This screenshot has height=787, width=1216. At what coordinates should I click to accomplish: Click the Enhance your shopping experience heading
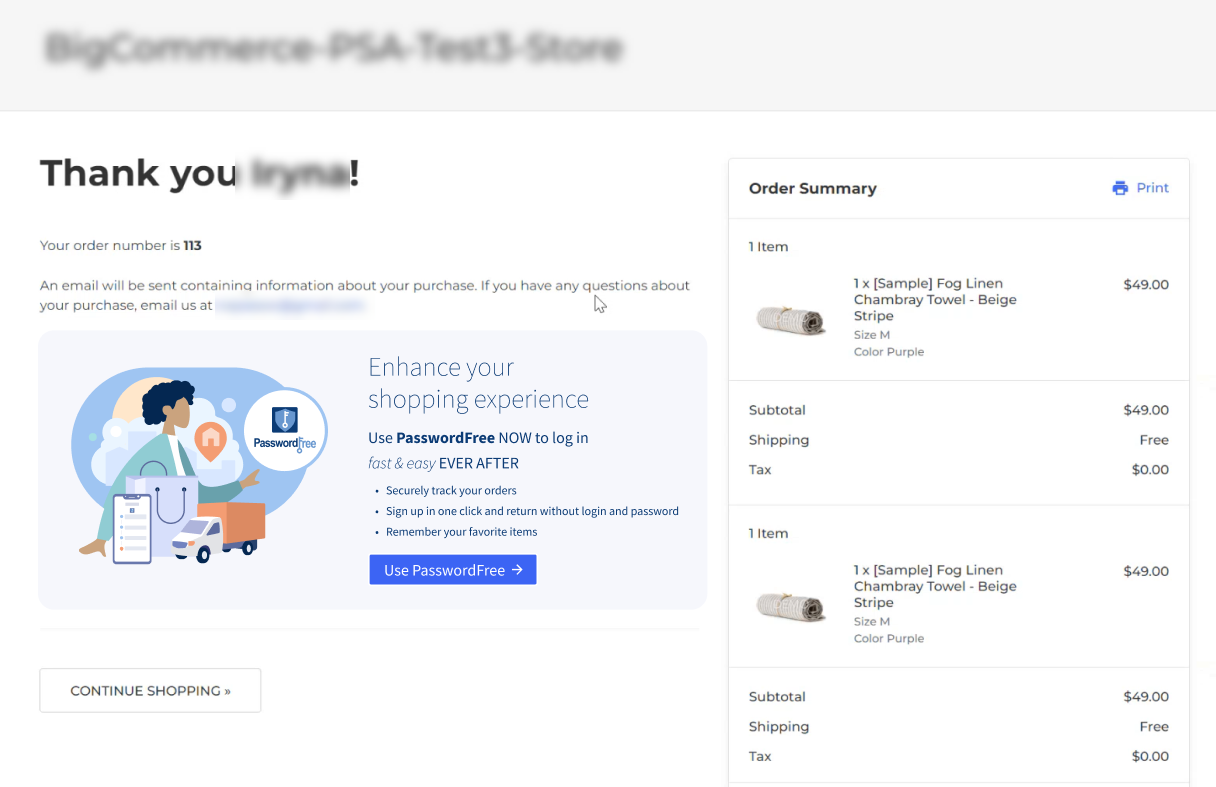[478, 383]
